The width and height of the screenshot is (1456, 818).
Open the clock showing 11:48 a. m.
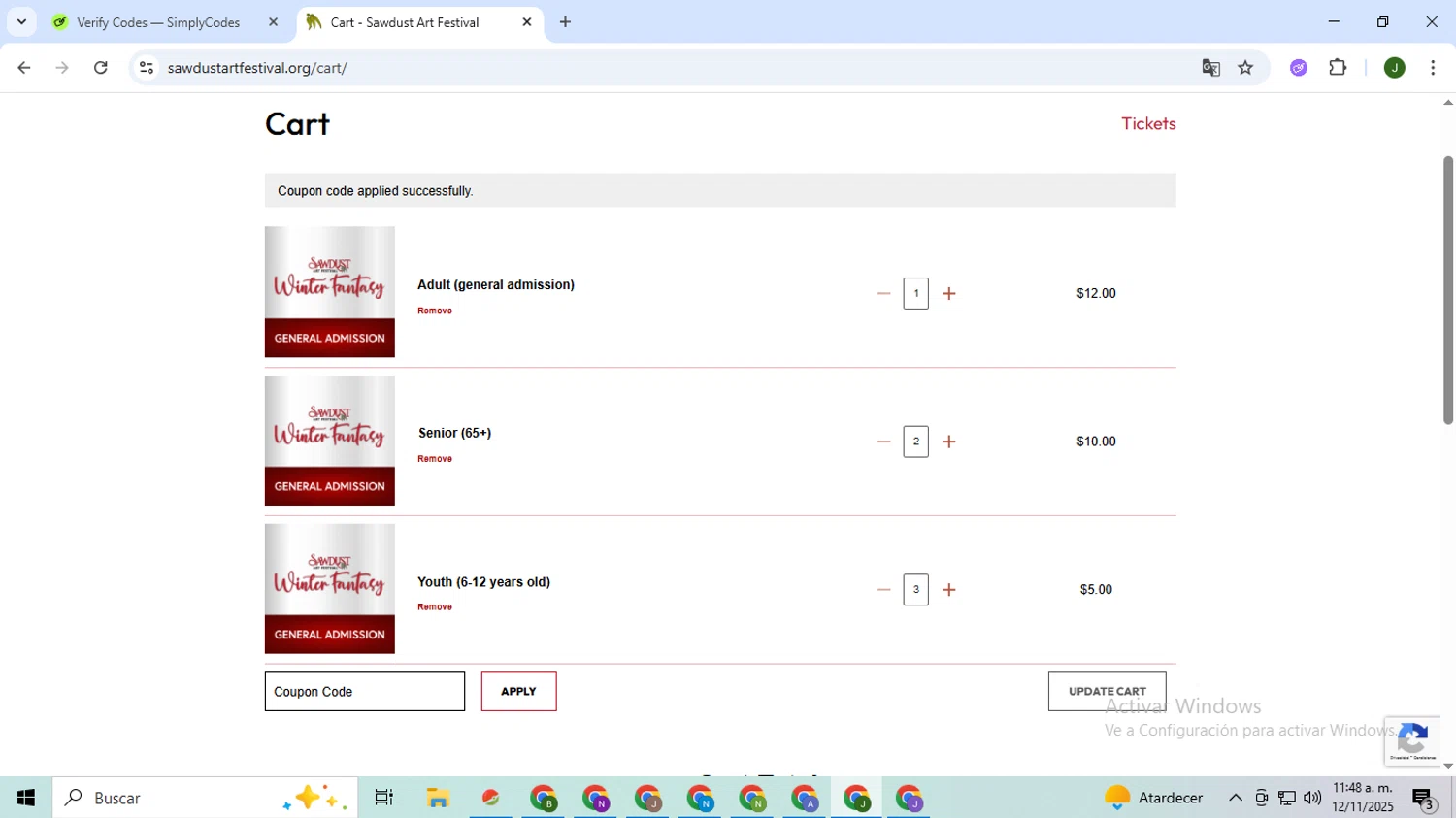(1363, 798)
